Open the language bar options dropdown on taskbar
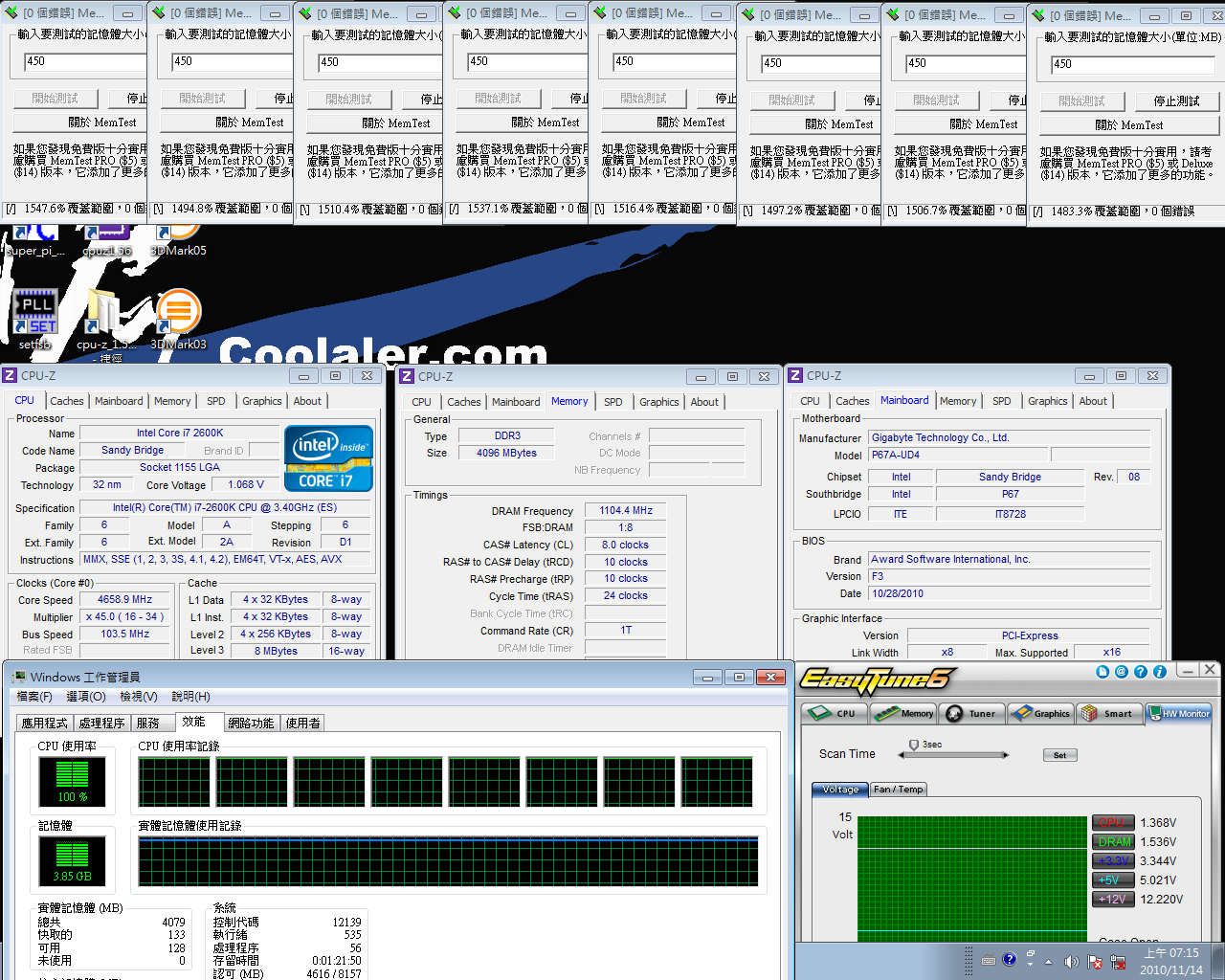Viewport: 1225px width, 980px height. point(1030,965)
